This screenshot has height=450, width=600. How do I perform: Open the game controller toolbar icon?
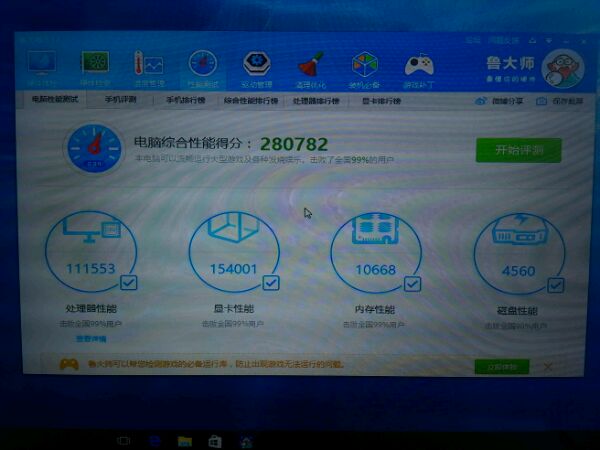(x=419, y=65)
